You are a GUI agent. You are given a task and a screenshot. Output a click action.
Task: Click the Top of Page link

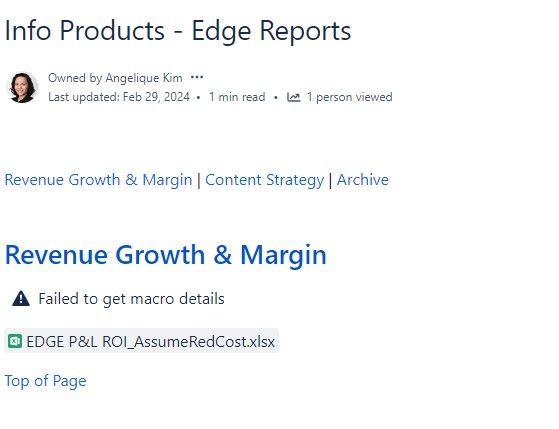45,381
